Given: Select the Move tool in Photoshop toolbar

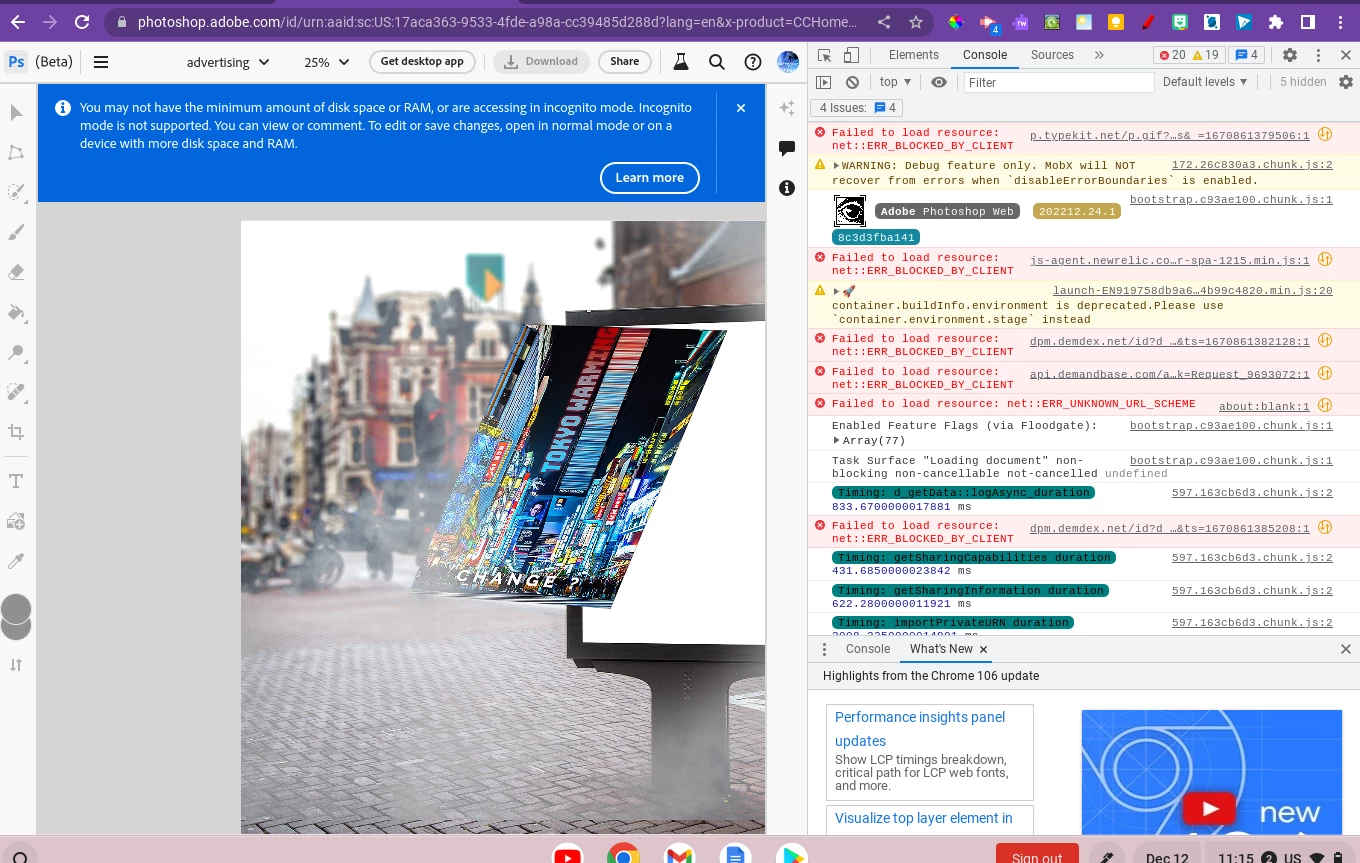Looking at the screenshot, I should pos(16,112).
